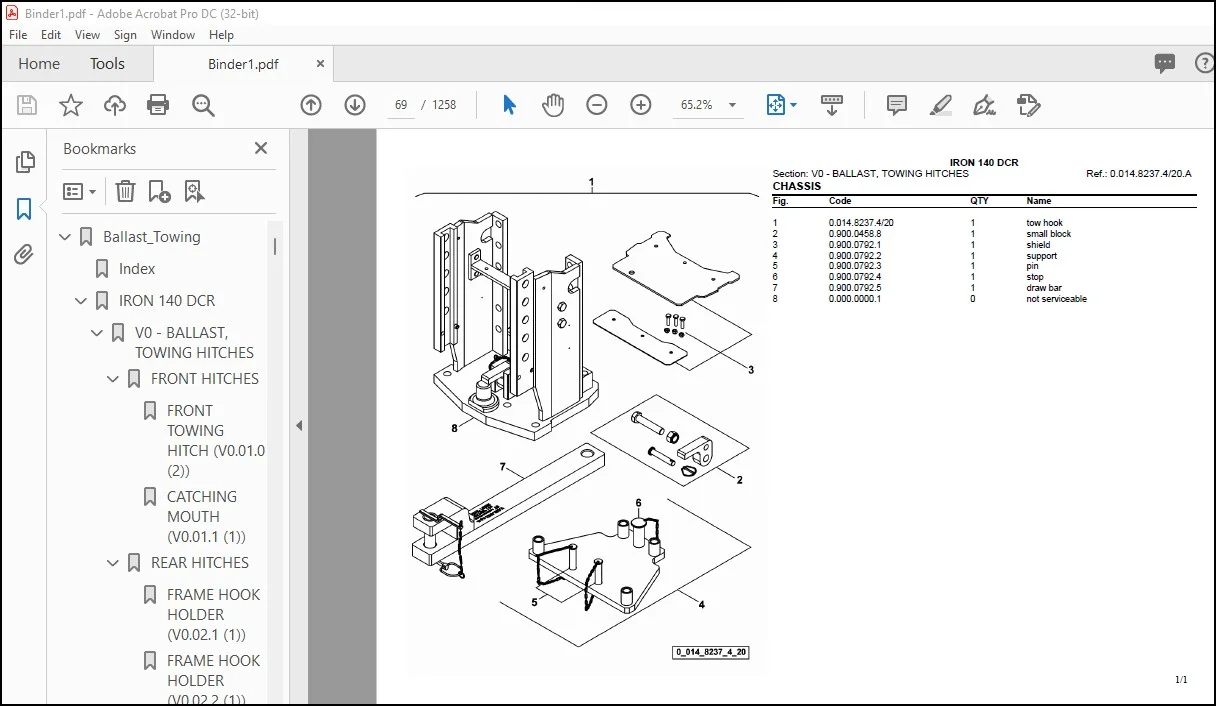Open FRONT TOWING HITCH (V0.01.0) bookmark

point(216,440)
